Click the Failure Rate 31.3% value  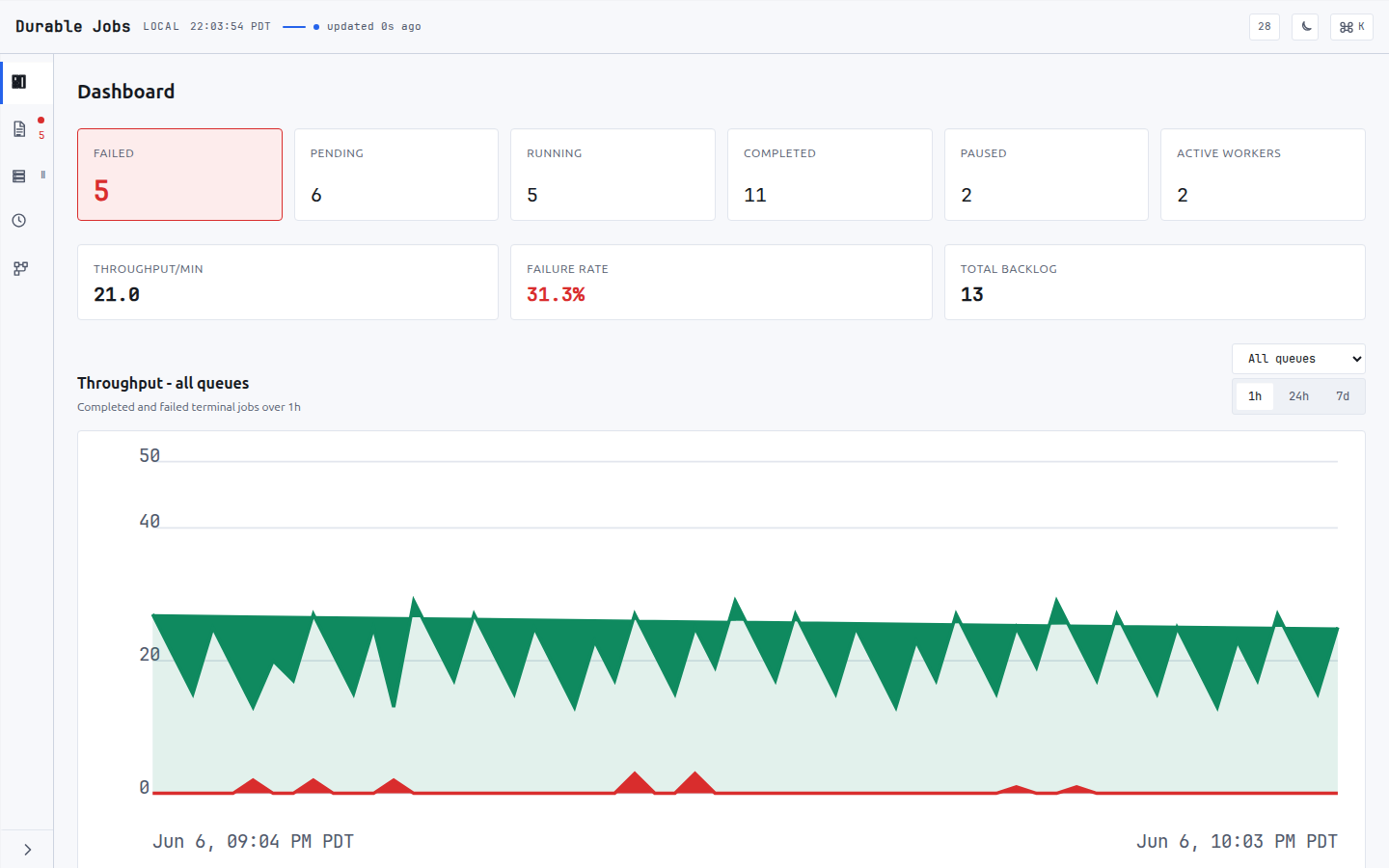pyautogui.click(x=556, y=294)
